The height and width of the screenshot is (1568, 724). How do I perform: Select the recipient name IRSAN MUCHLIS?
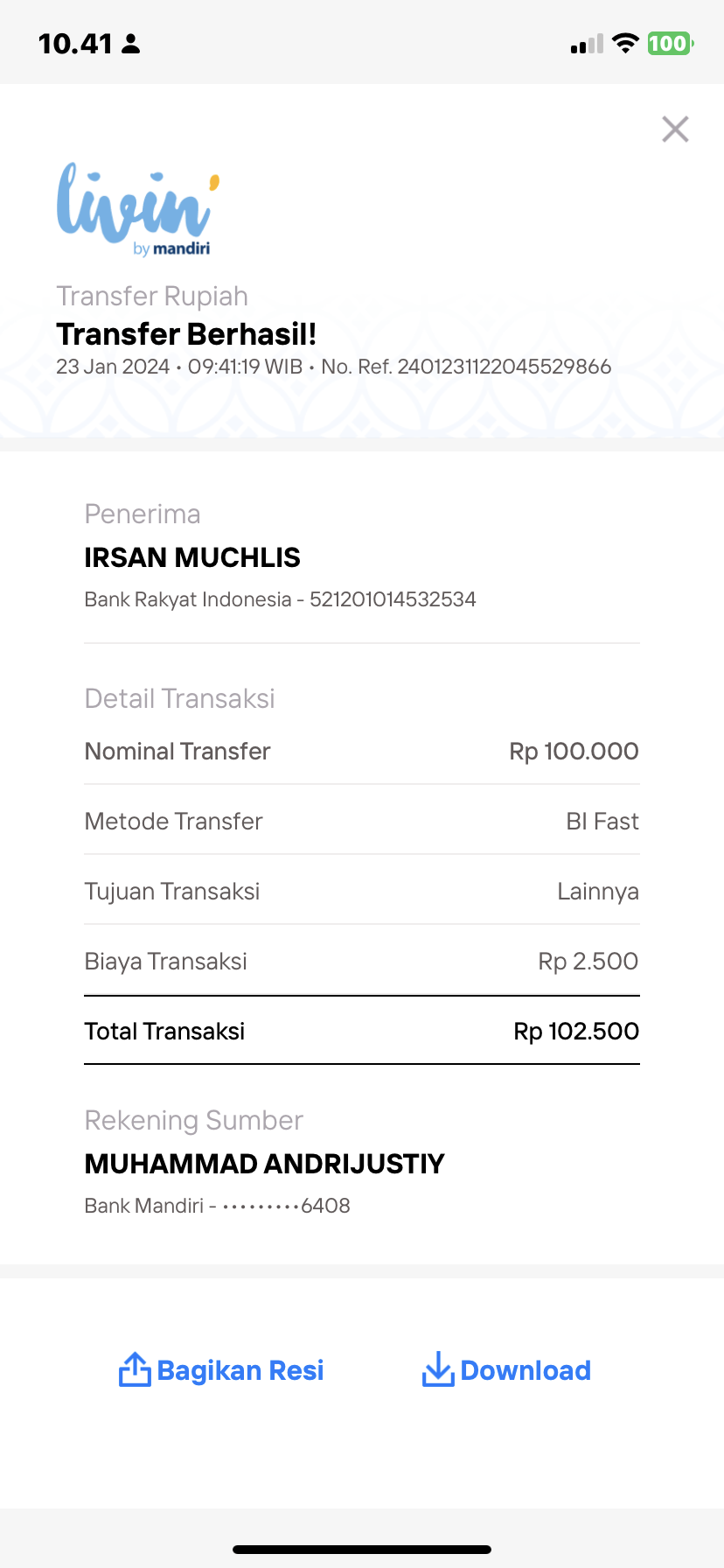coord(192,557)
